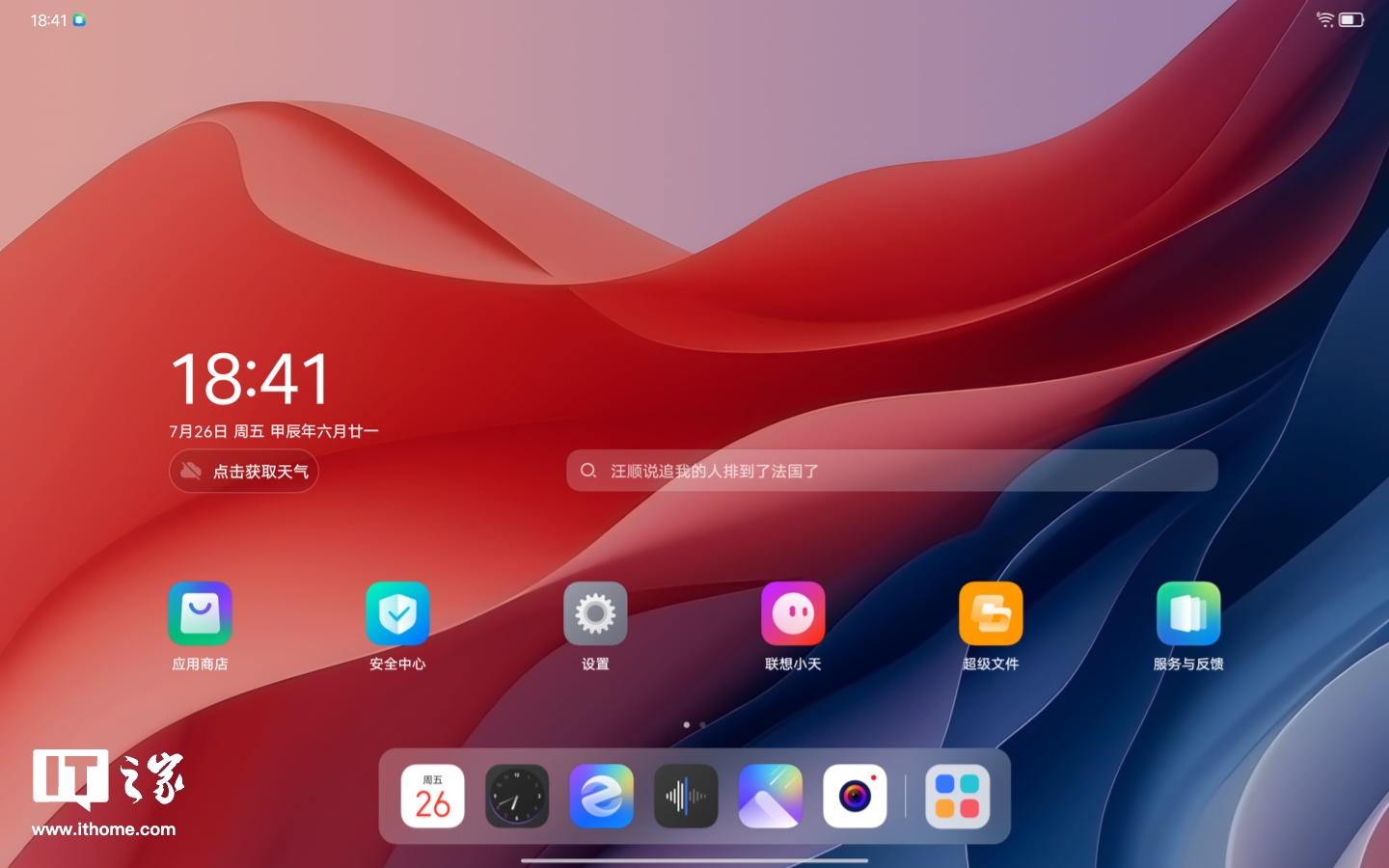Open the gallery app in the dock
This screenshot has width=1389, height=868.
point(770,797)
